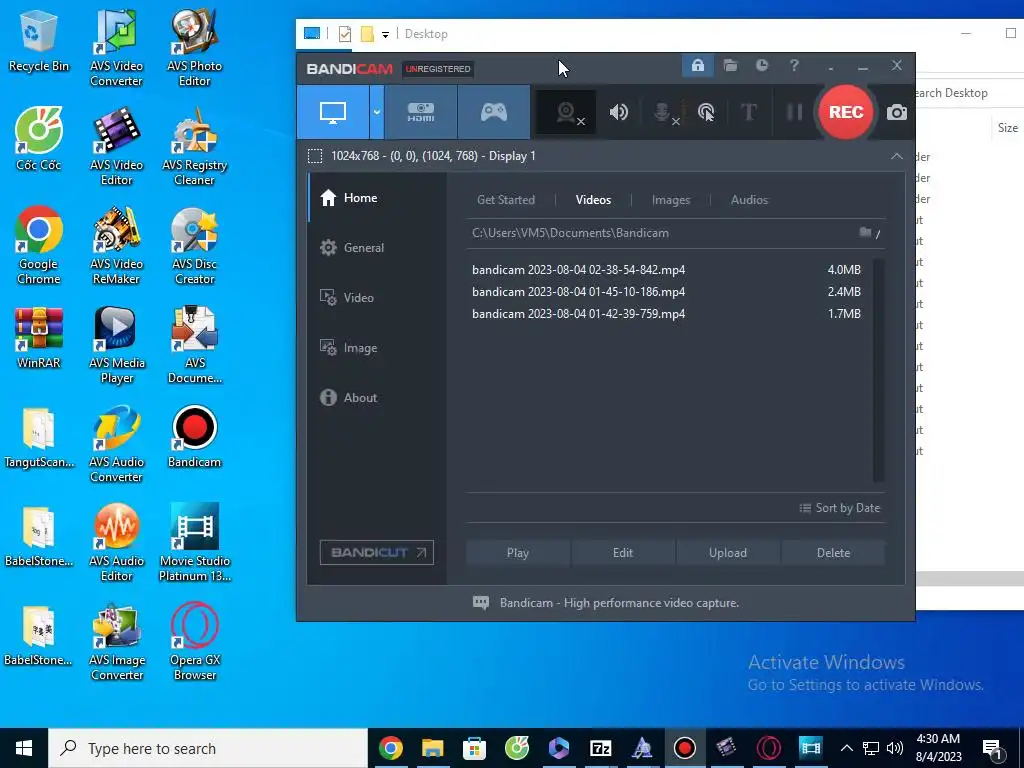Select Google Chrome desktop icon
The width and height of the screenshot is (1024, 768).
(39, 246)
